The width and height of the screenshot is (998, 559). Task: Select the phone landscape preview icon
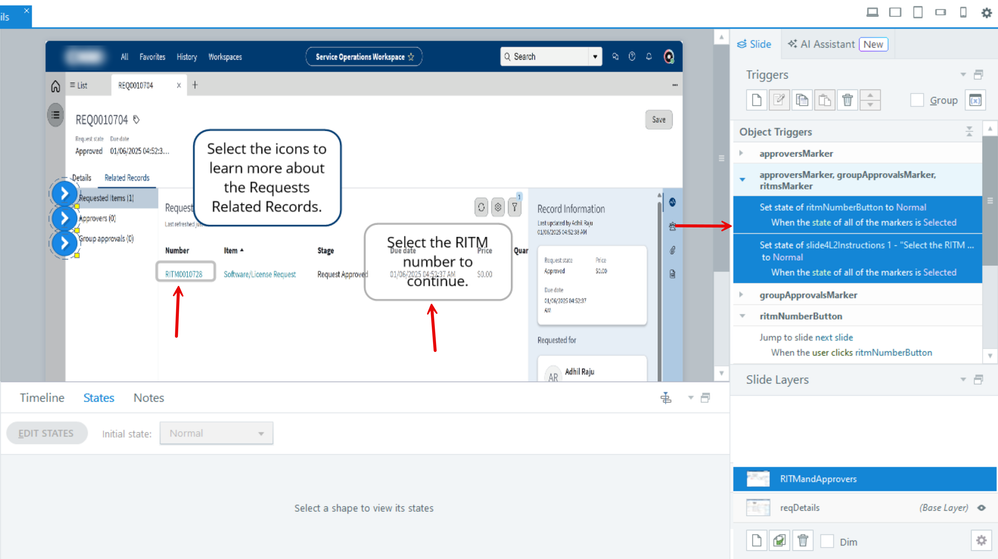(940, 12)
